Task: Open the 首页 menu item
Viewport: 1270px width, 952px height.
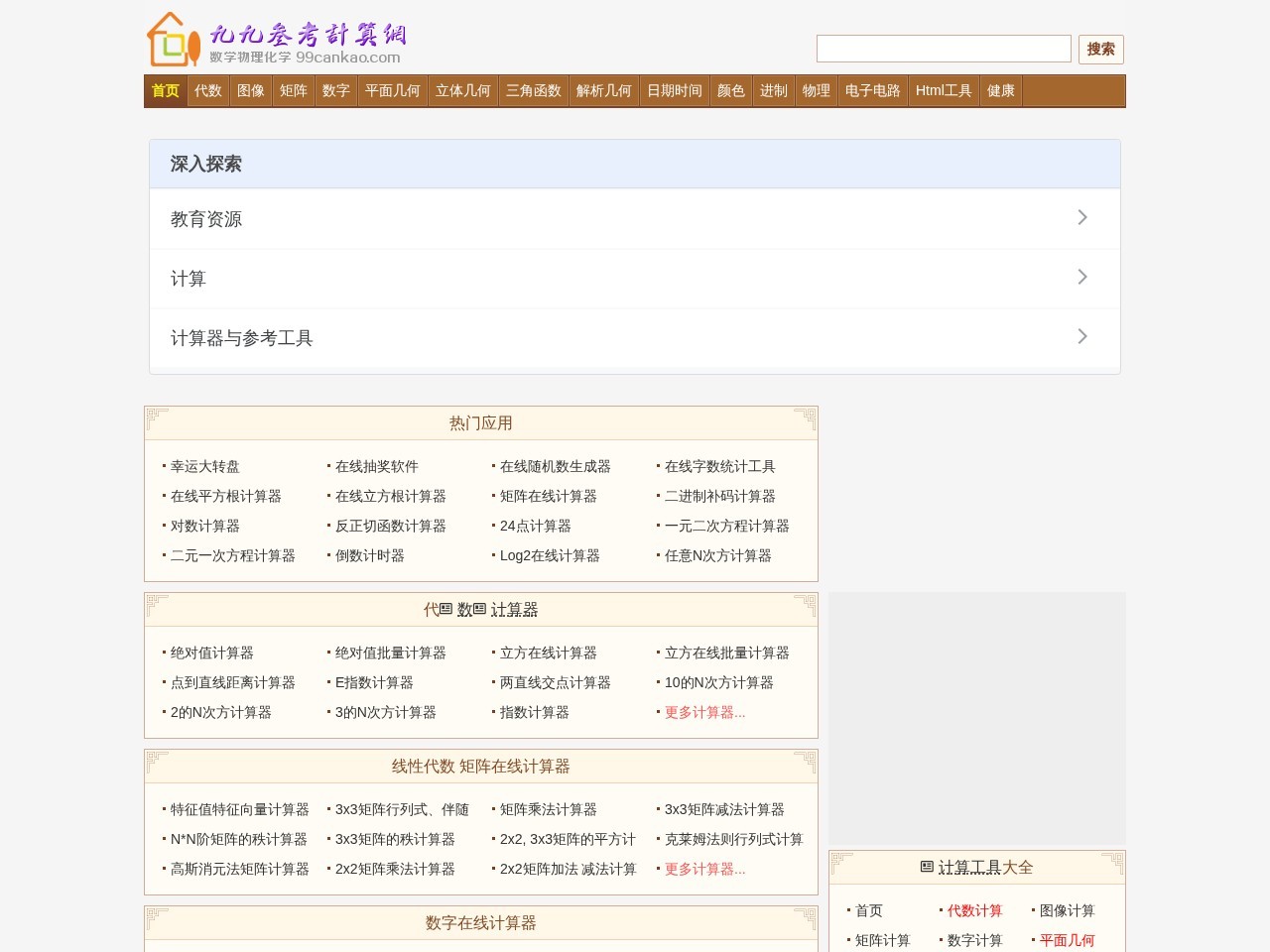Action: click(166, 90)
